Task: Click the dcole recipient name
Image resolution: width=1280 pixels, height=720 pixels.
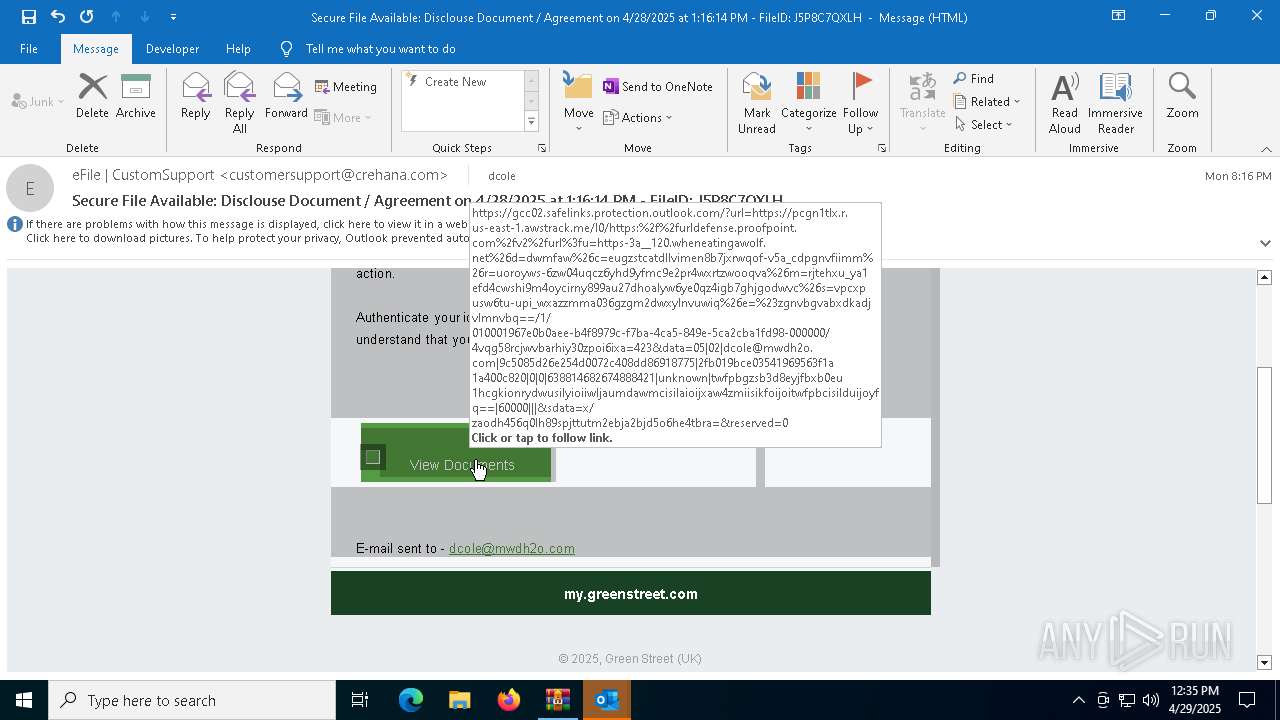Action: click(x=502, y=176)
